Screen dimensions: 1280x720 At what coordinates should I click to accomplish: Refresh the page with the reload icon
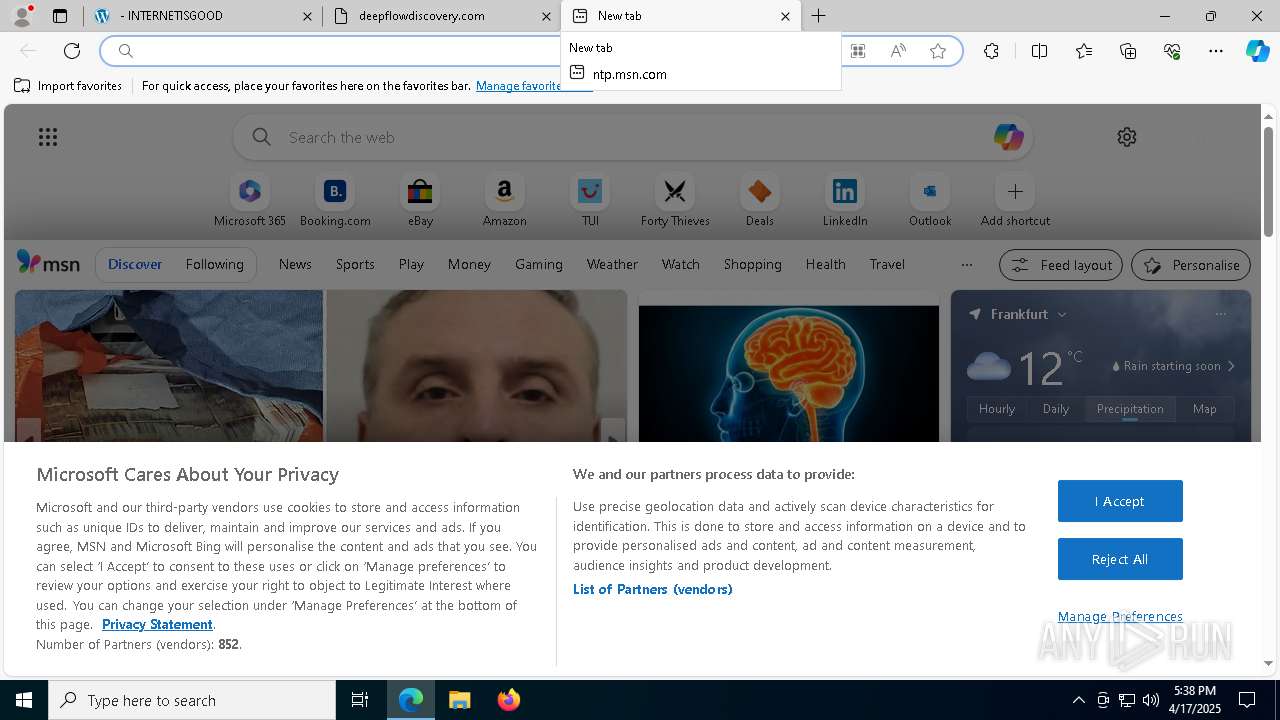72,51
